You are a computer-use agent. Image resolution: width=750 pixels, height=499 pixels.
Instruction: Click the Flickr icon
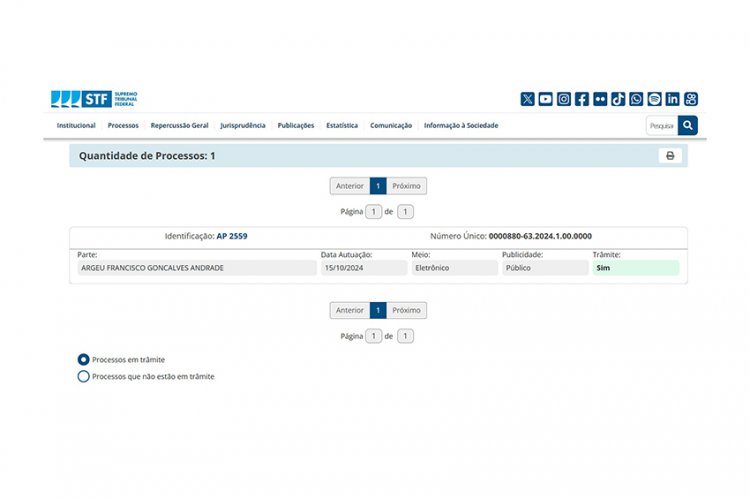pyautogui.click(x=600, y=99)
